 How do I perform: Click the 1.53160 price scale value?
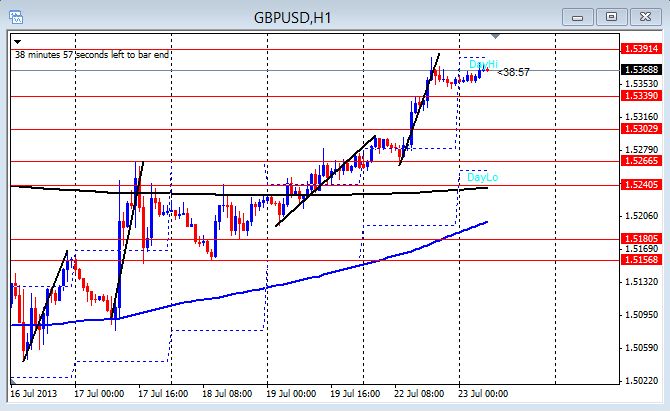pos(641,117)
